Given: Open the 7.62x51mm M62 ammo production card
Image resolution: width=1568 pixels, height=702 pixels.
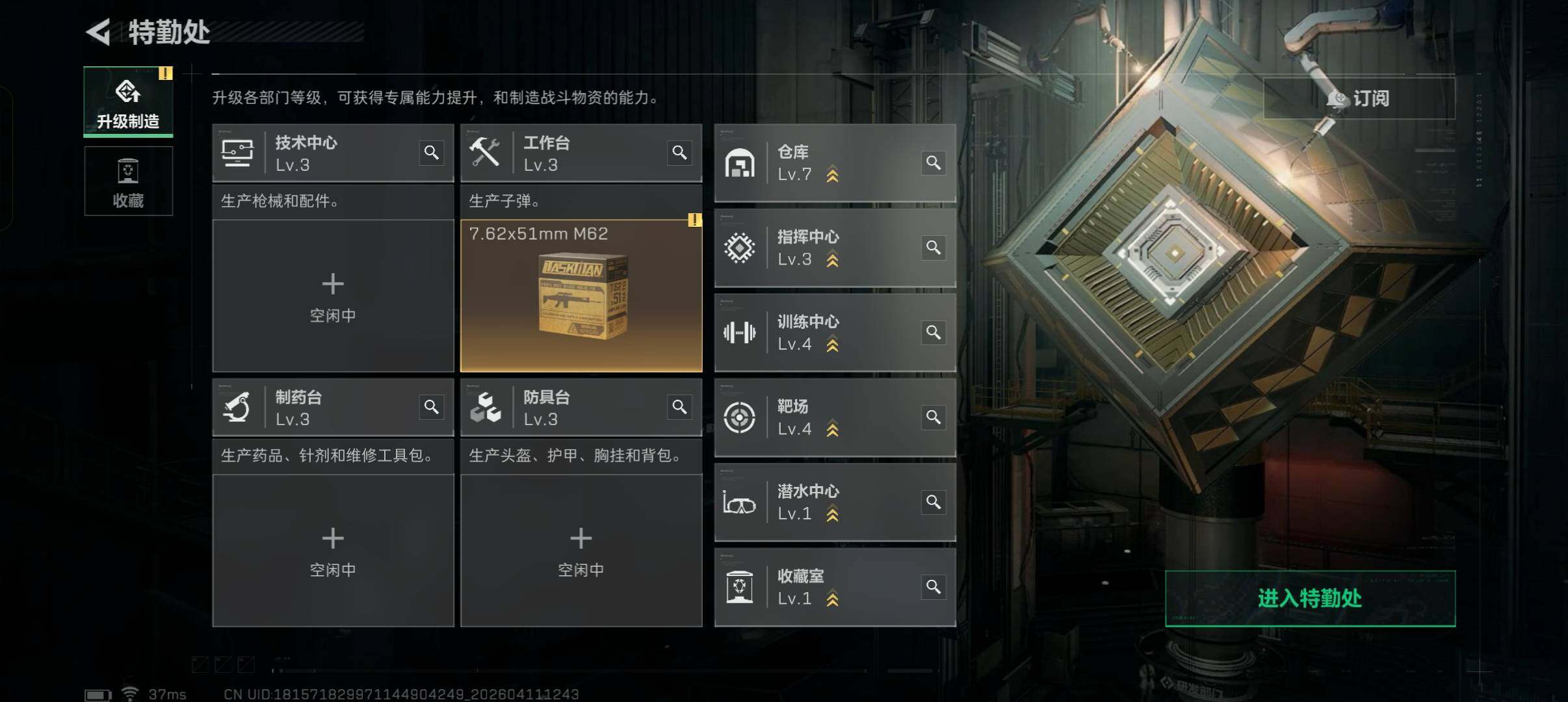Looking at the screenshot, I should pos(581,296).
